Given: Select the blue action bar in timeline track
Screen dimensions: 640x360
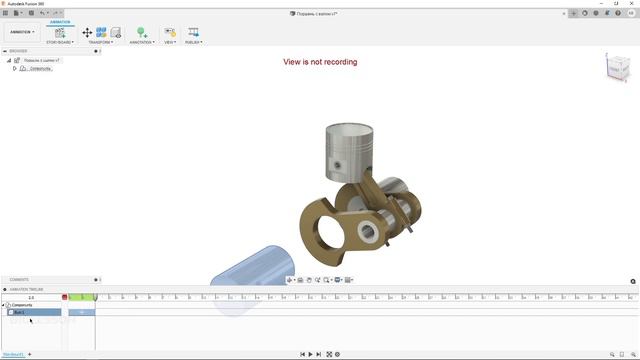Looking at the screenshot, I should [x=82, y=312].
